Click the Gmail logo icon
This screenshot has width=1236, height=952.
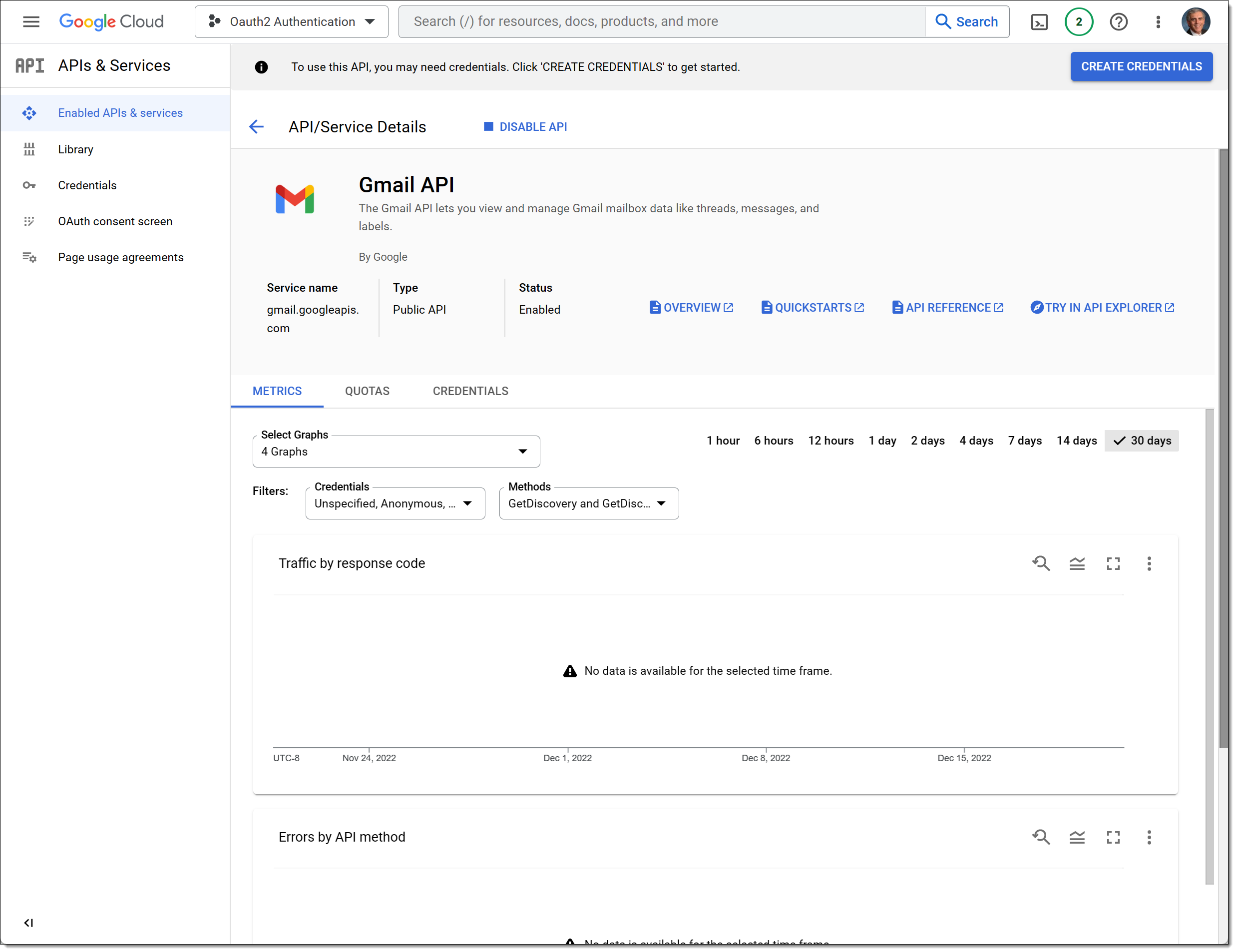pyautogui.click(x=294, y=199)
